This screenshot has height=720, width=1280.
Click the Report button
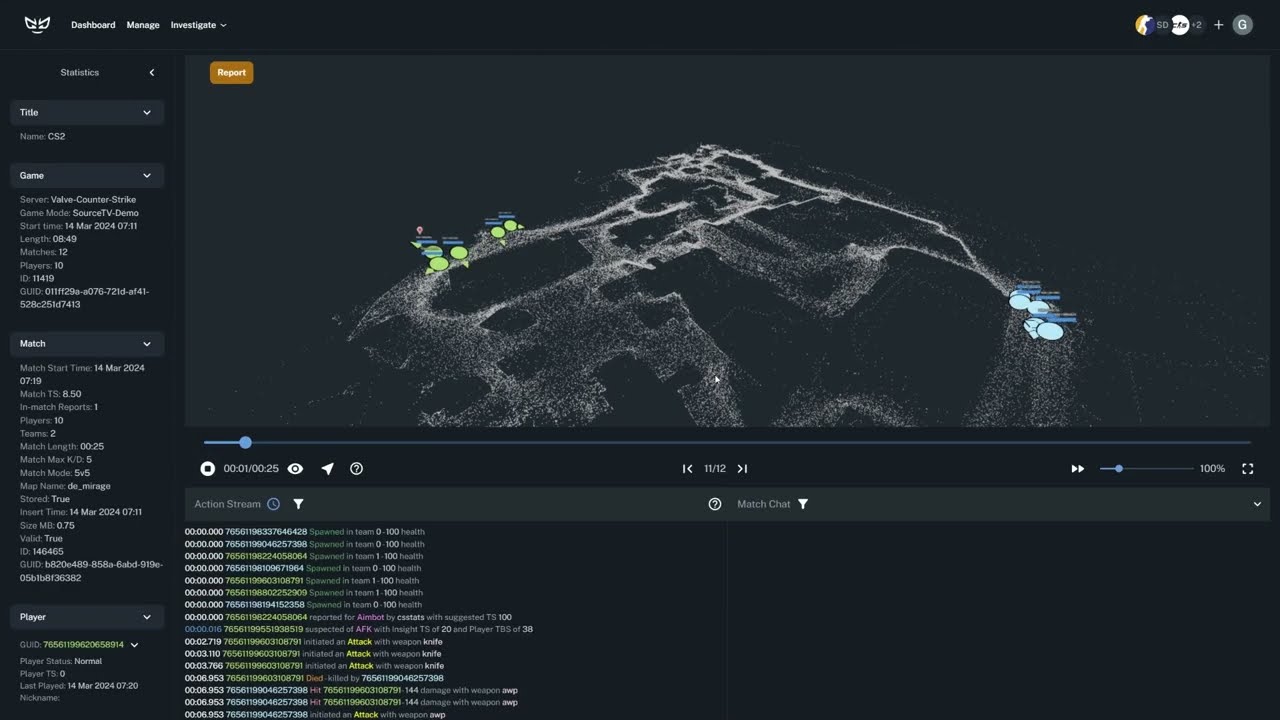pyautogui.click(x=231, y=72)
